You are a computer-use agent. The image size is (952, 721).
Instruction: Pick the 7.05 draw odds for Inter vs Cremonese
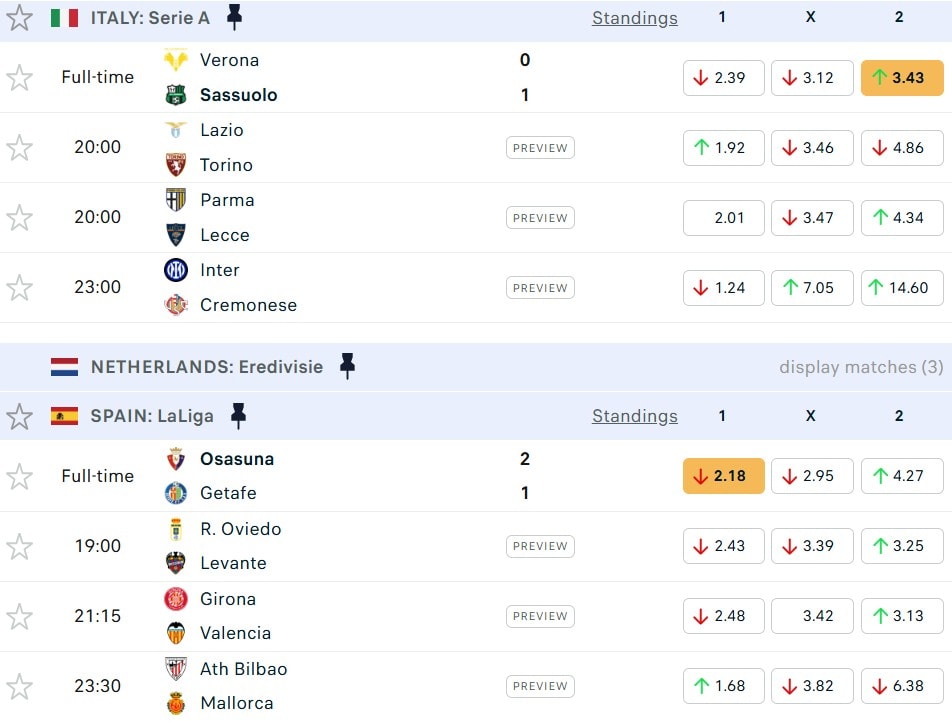[812, 288]
